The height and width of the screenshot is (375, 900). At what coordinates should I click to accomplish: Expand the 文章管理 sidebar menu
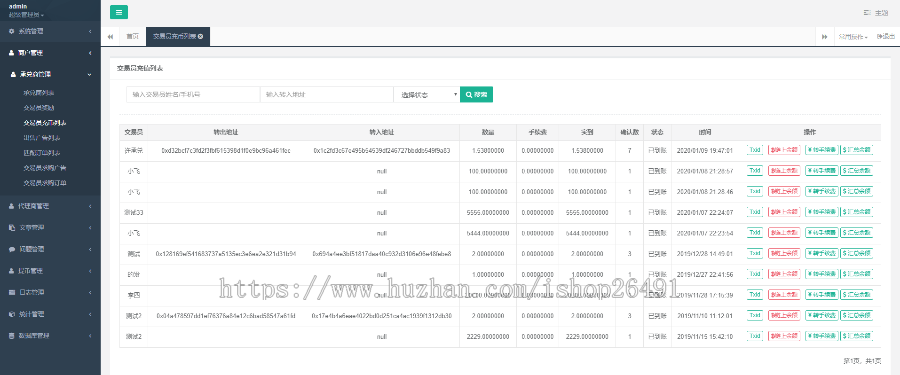click(x=50, y=227)
